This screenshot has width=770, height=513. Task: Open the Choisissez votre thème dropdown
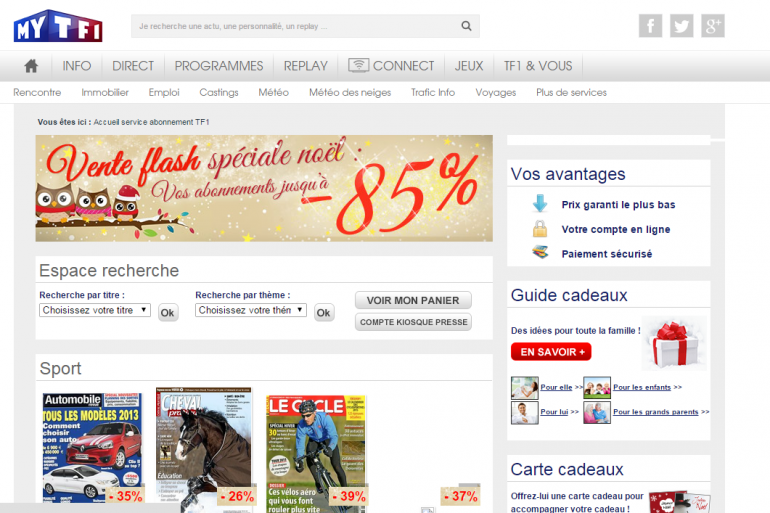tap(251, 310)
